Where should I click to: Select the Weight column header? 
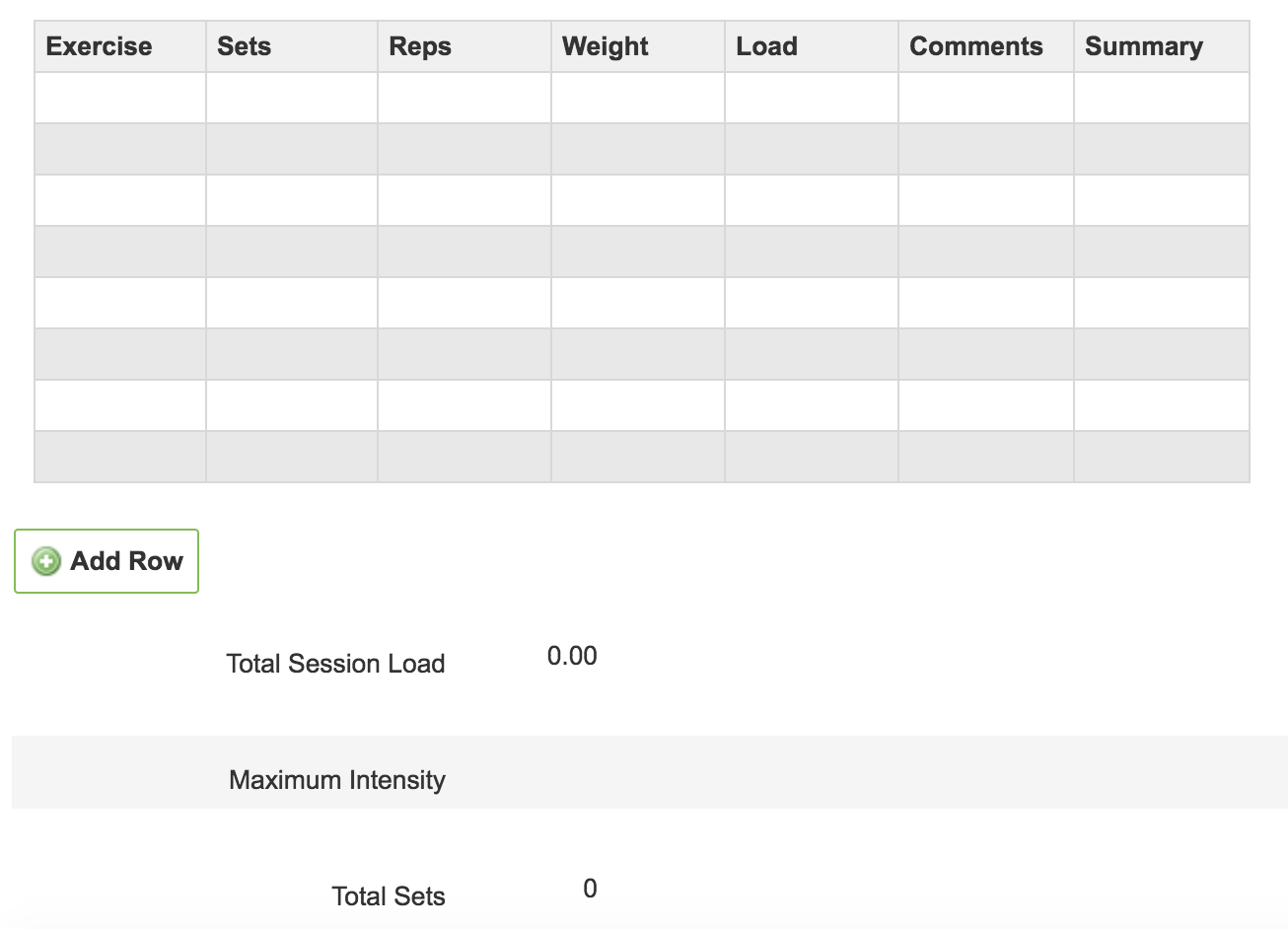pos(638,46)
